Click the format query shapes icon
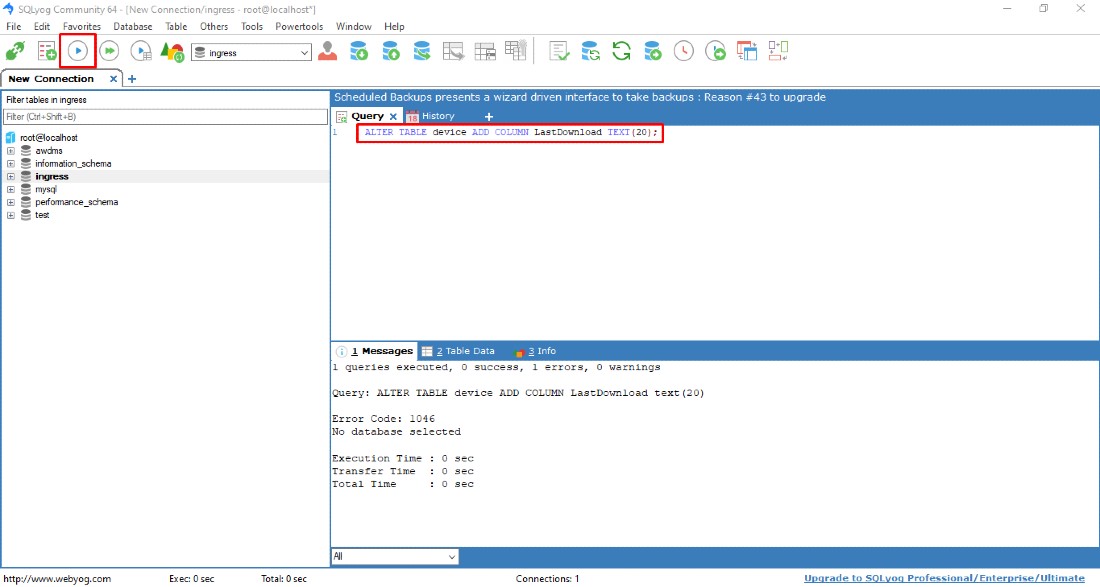Image resolution: width=1100 pixels, height=587 pixels. click(172, 51)
